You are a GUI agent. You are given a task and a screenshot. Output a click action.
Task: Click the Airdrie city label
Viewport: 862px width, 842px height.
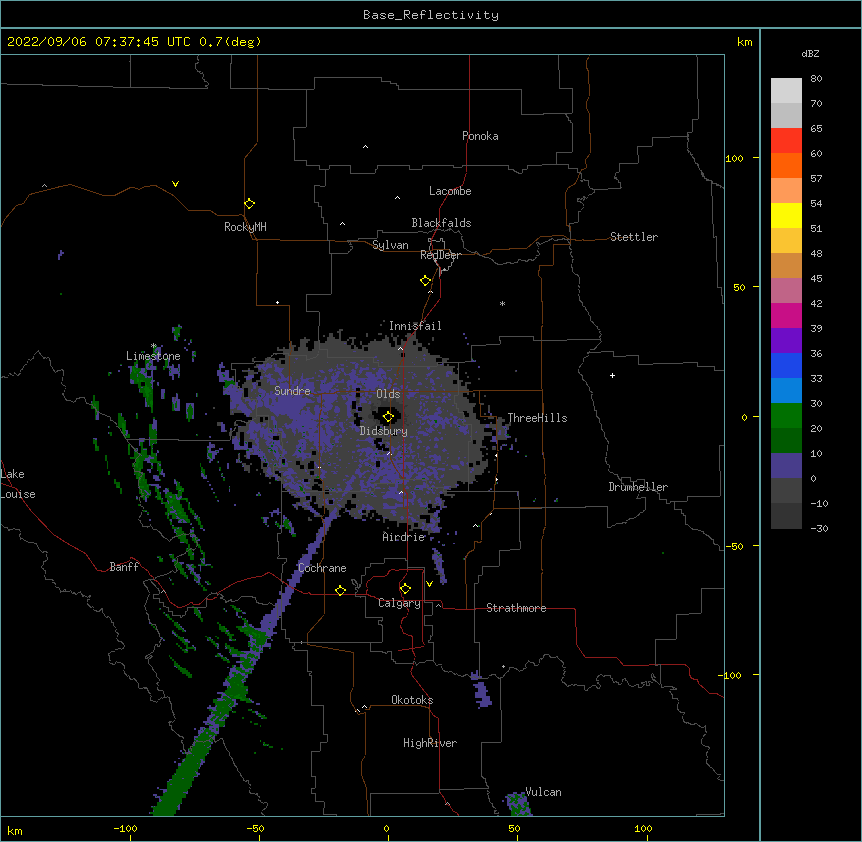tap(404, 537)
